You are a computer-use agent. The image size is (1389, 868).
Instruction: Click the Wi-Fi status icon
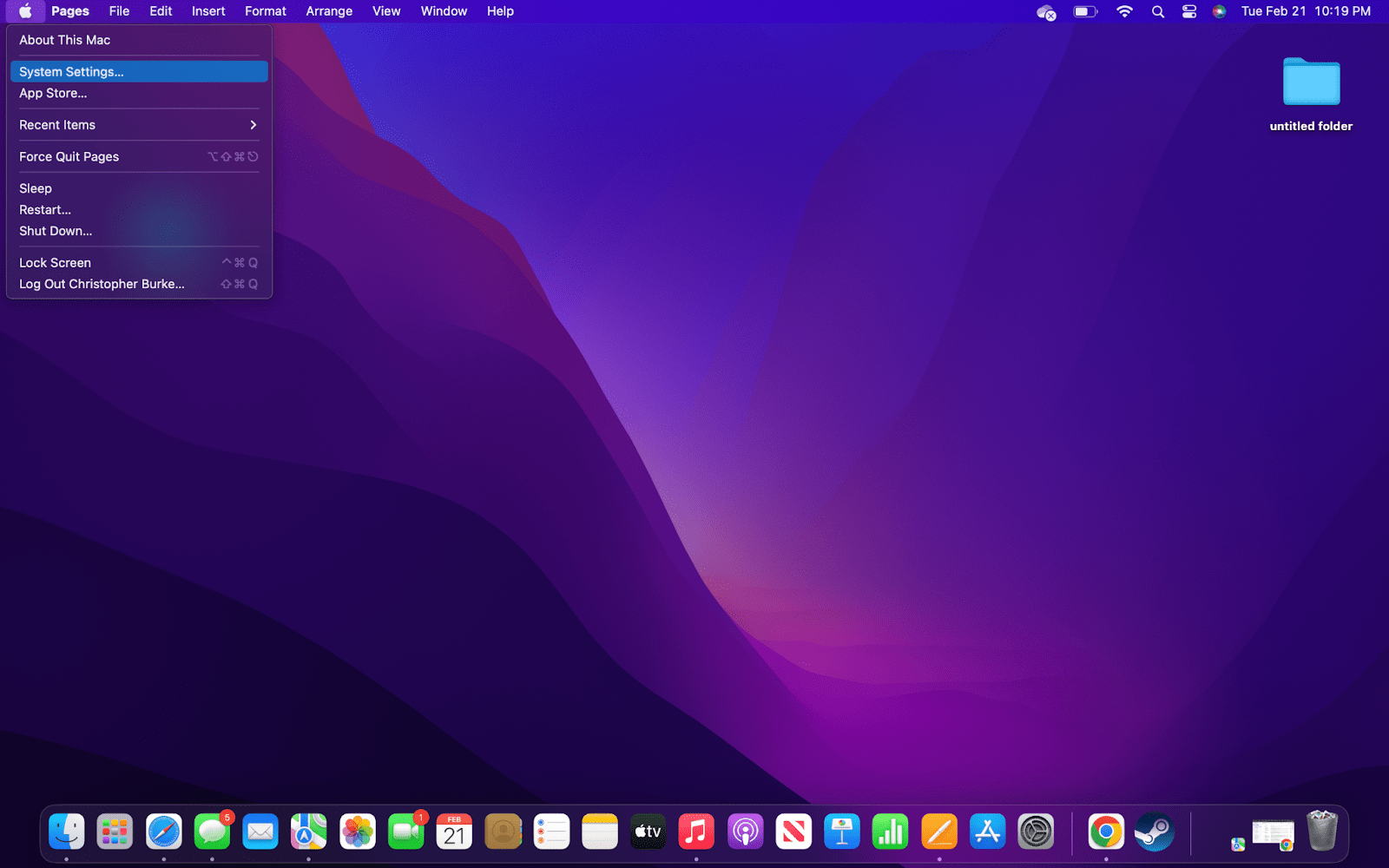1124,12
